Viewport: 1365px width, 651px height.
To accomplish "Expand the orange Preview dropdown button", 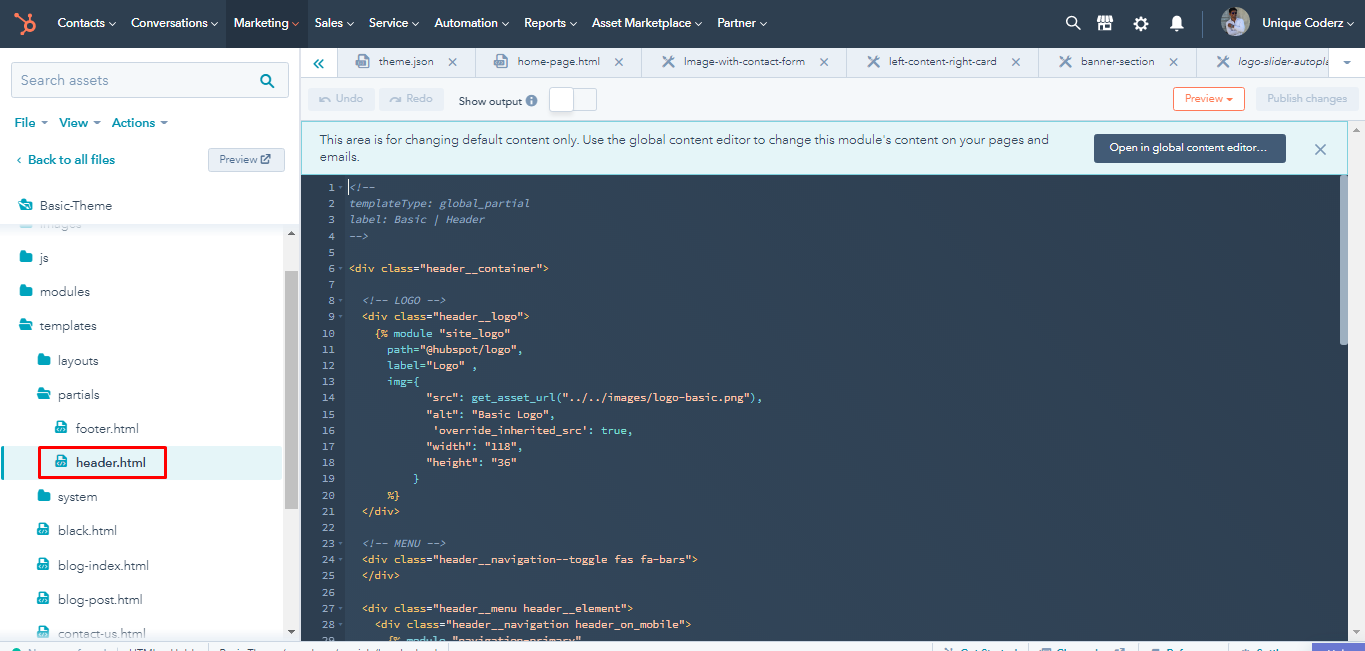I will pyautogui.click(x=1208, y=99).
